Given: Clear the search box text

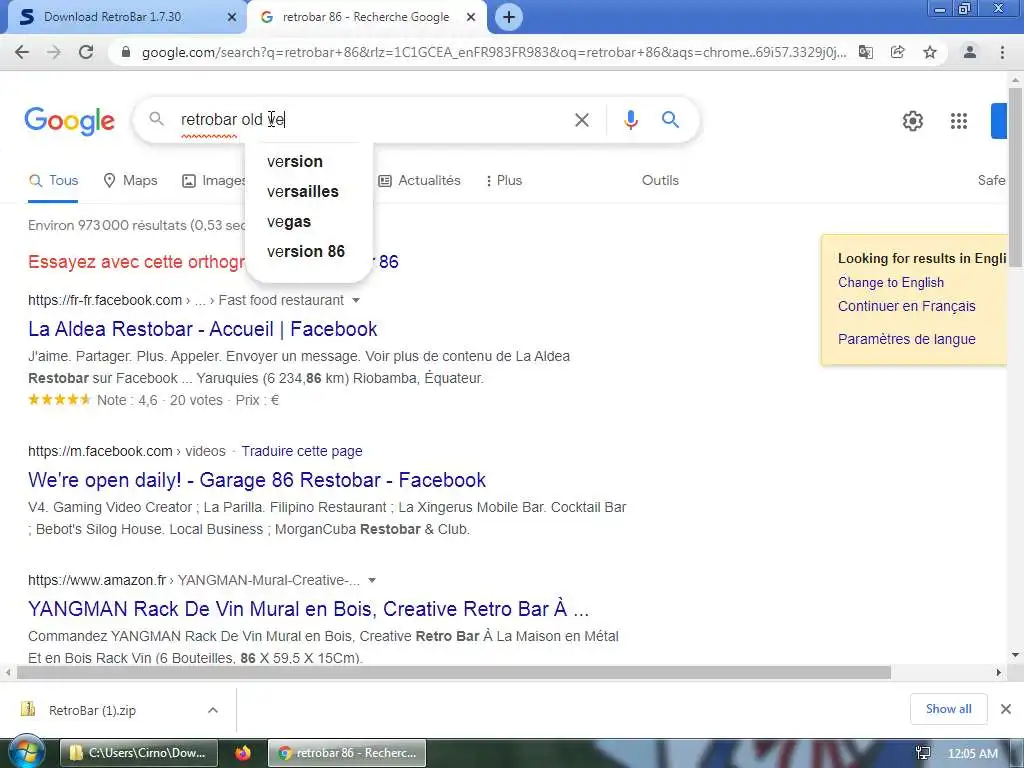Looking at the screenshot, I should pyautogui.click(x=581, y=120).
